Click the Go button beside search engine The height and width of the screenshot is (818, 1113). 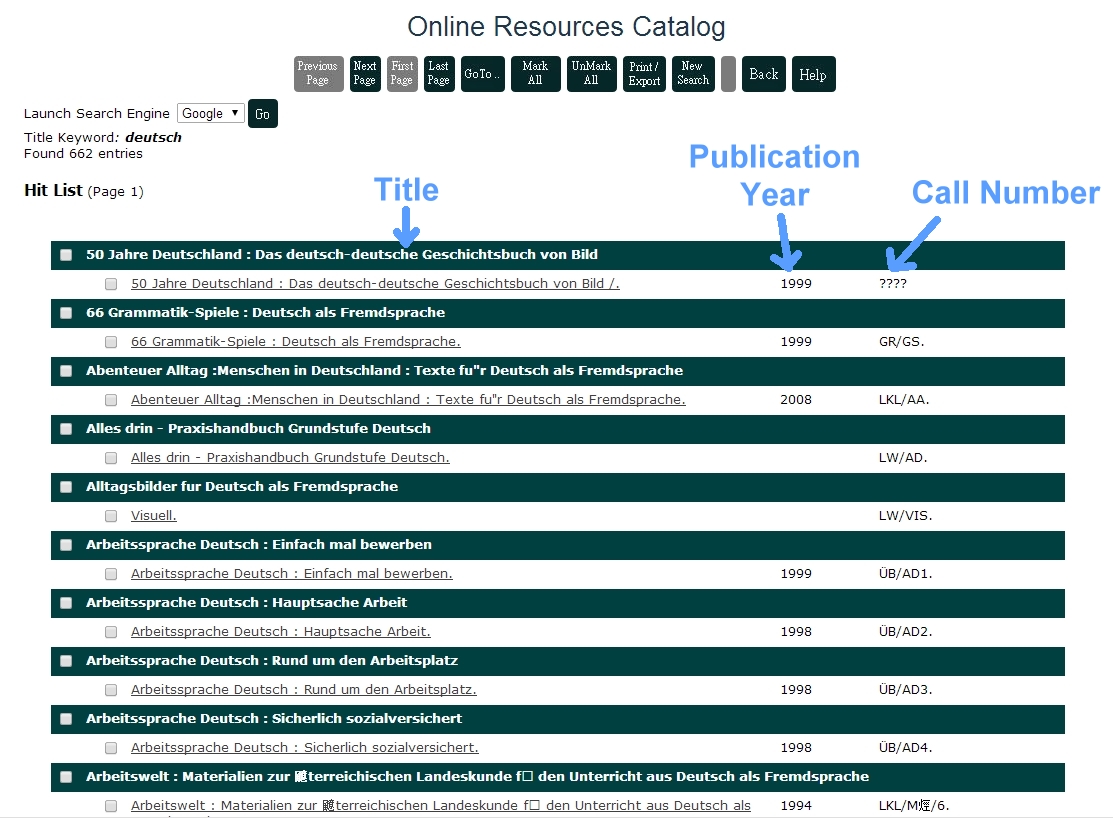tap(262, 114)
